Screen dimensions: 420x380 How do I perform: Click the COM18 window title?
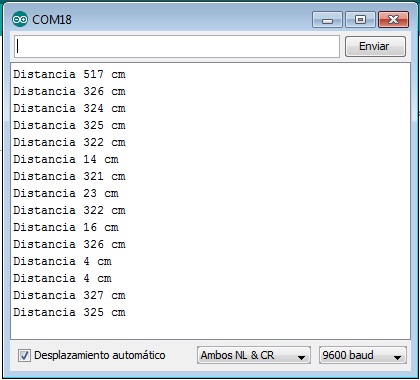(x=52, y=20)
